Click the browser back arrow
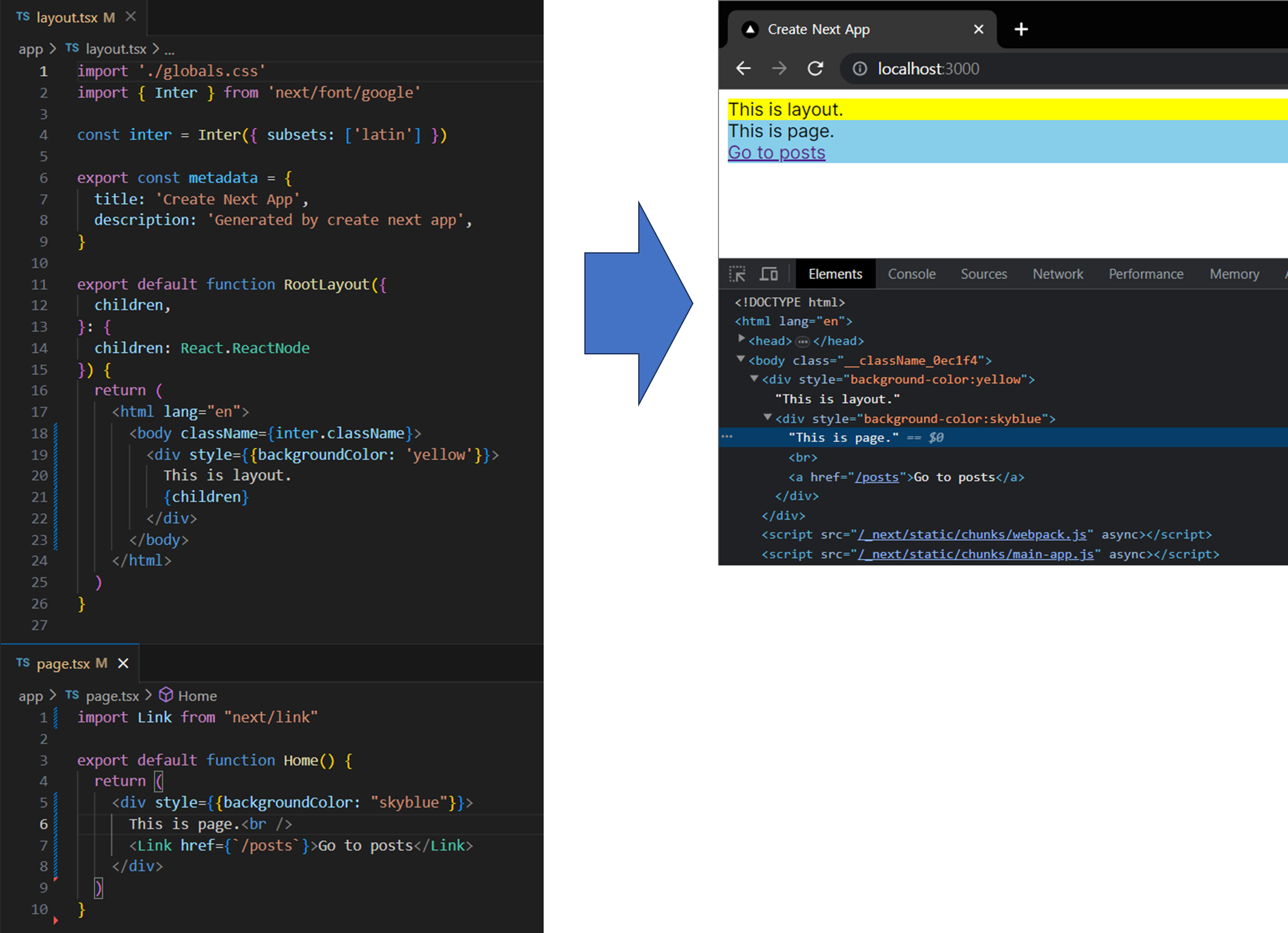 pos(743,69)
